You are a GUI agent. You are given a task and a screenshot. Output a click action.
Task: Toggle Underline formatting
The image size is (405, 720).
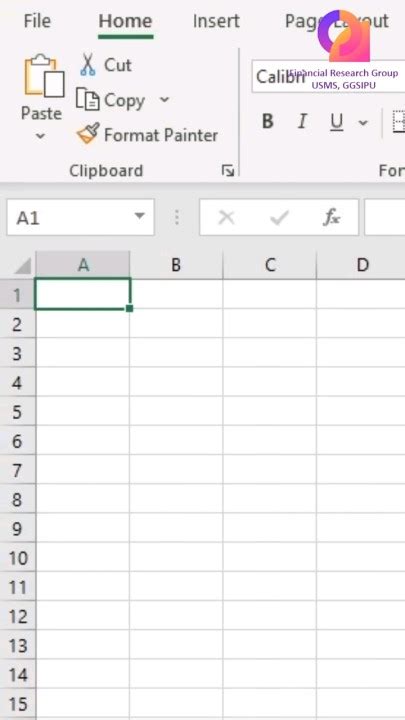coord(337,122)
